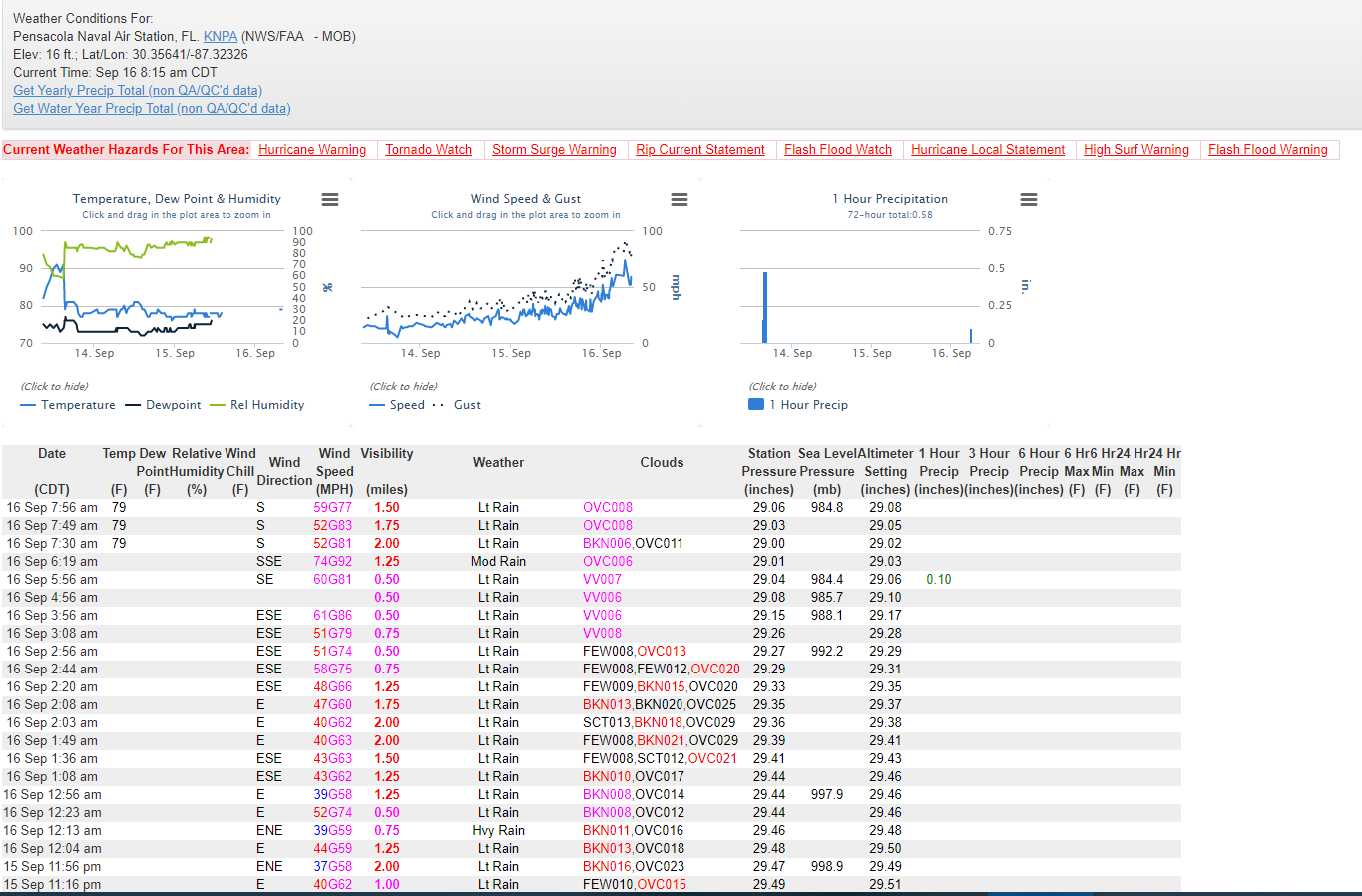Open the Wind Speed chart hamburger menu

tap(680, 199)
